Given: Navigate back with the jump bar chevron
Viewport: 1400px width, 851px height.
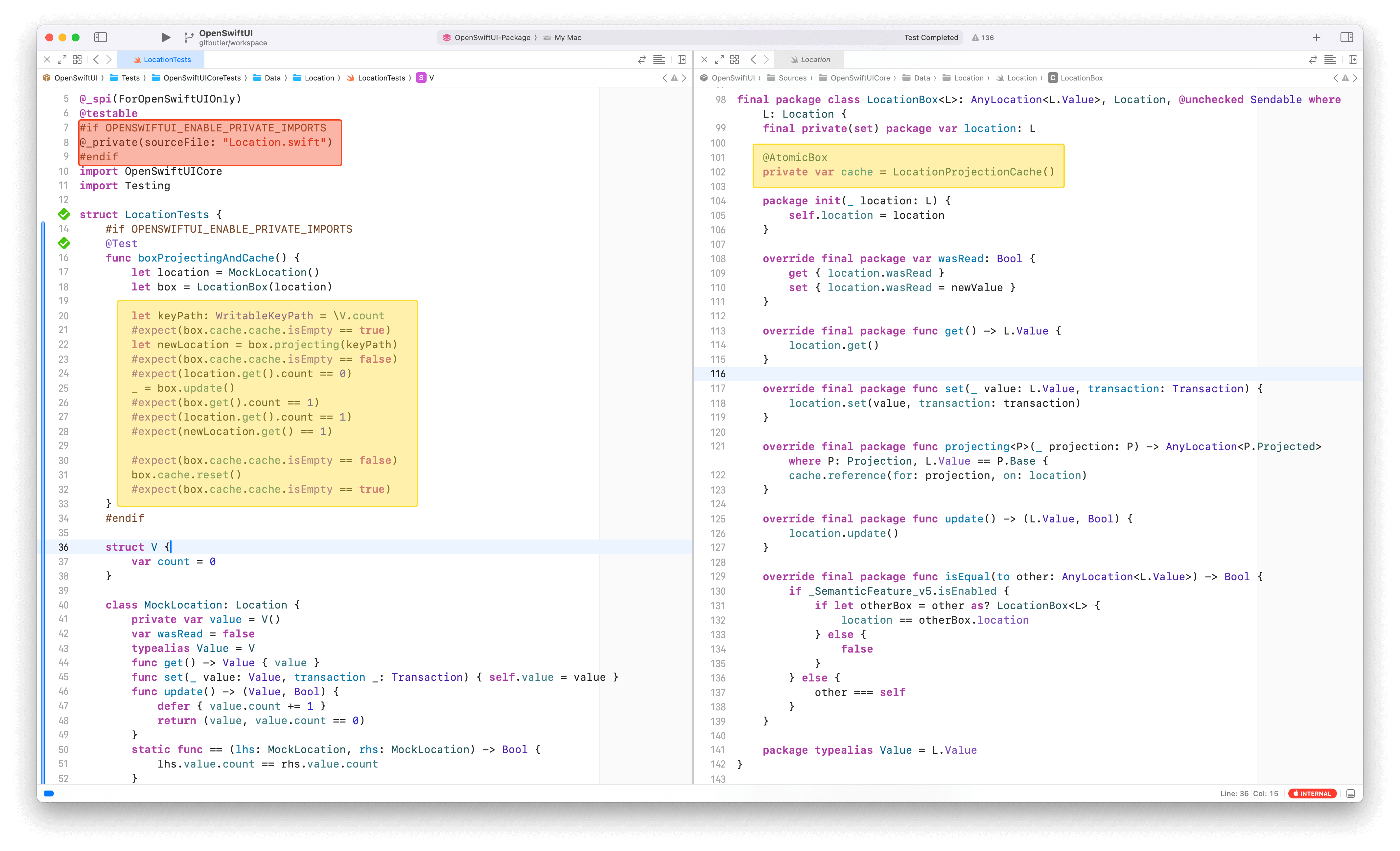Looking at the screenshot, I should tap(96, 59).
